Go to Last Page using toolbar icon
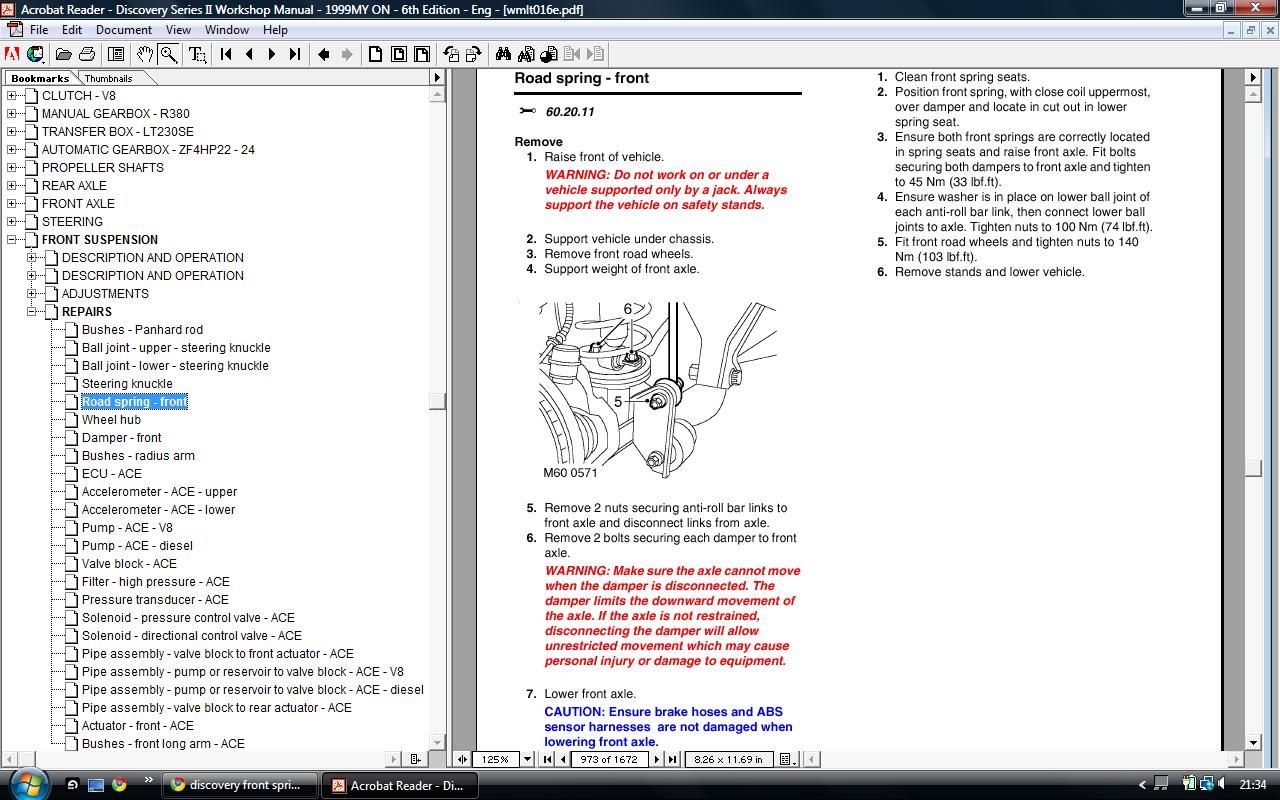This screenshot has width=1280, height=800. [x=294, y=54]
